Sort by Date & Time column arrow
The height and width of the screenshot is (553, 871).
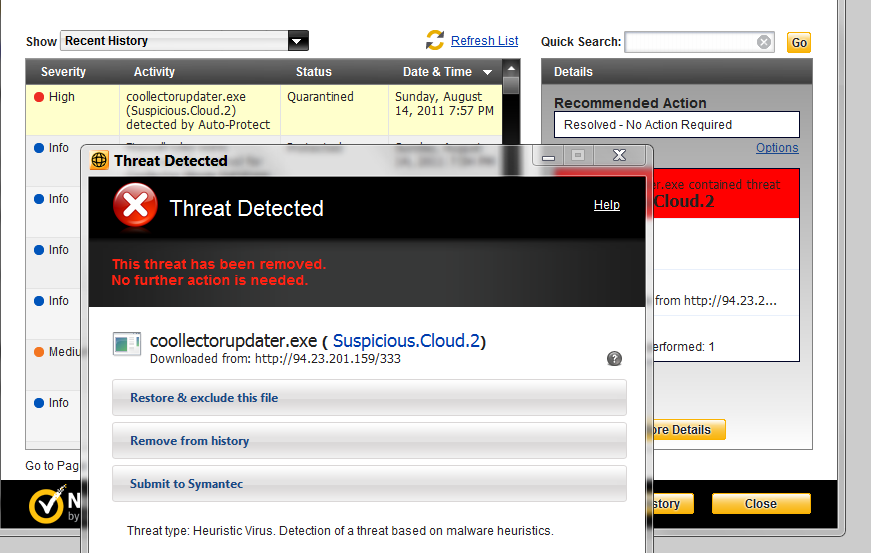click(x=487, y=72)
